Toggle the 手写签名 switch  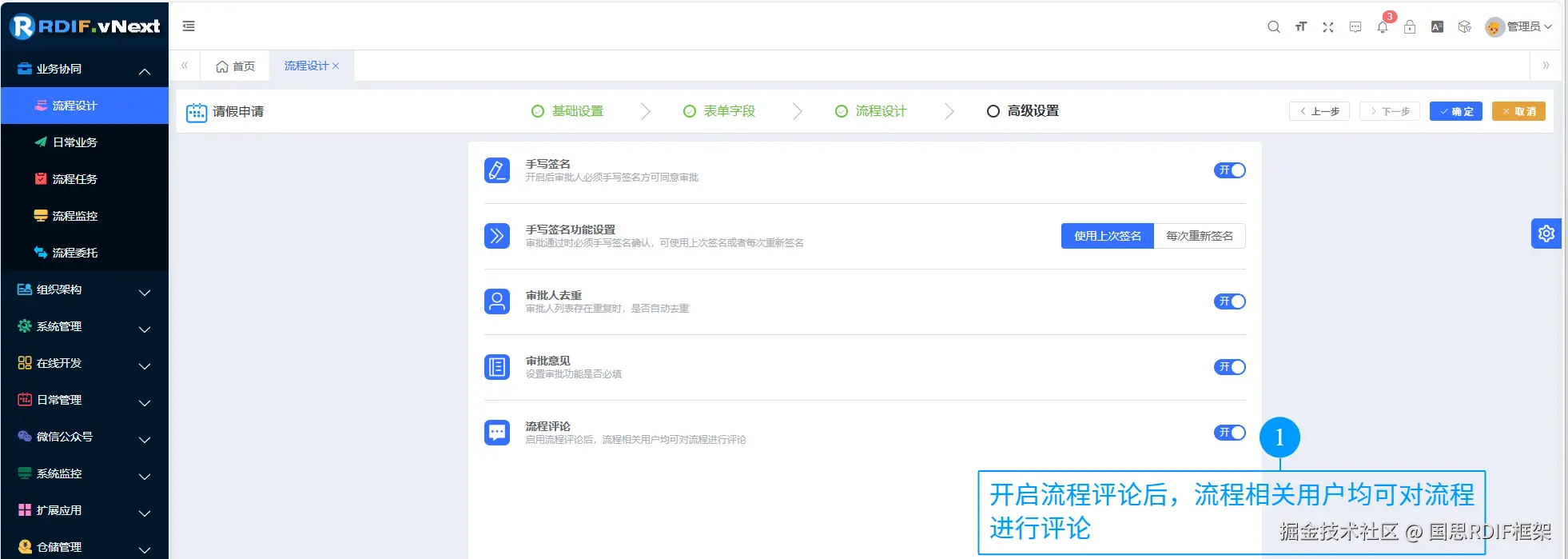[x=1229, y=170]
